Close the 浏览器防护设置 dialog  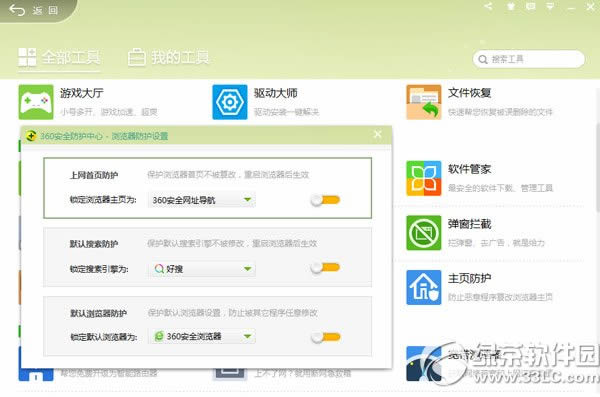pyautogui.click(x=378, y=134)
